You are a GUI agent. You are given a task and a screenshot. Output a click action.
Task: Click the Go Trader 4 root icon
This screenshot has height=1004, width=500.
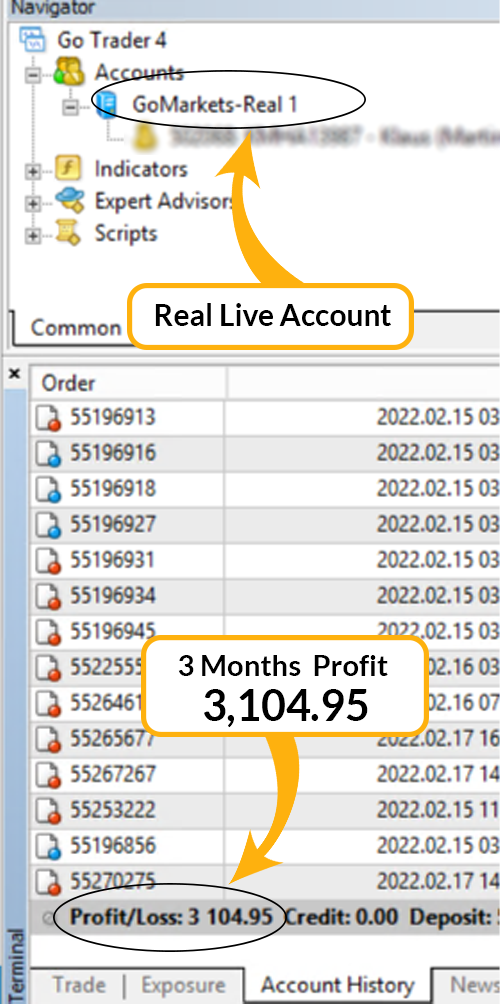pyautogui.click(x=33, y=39)
